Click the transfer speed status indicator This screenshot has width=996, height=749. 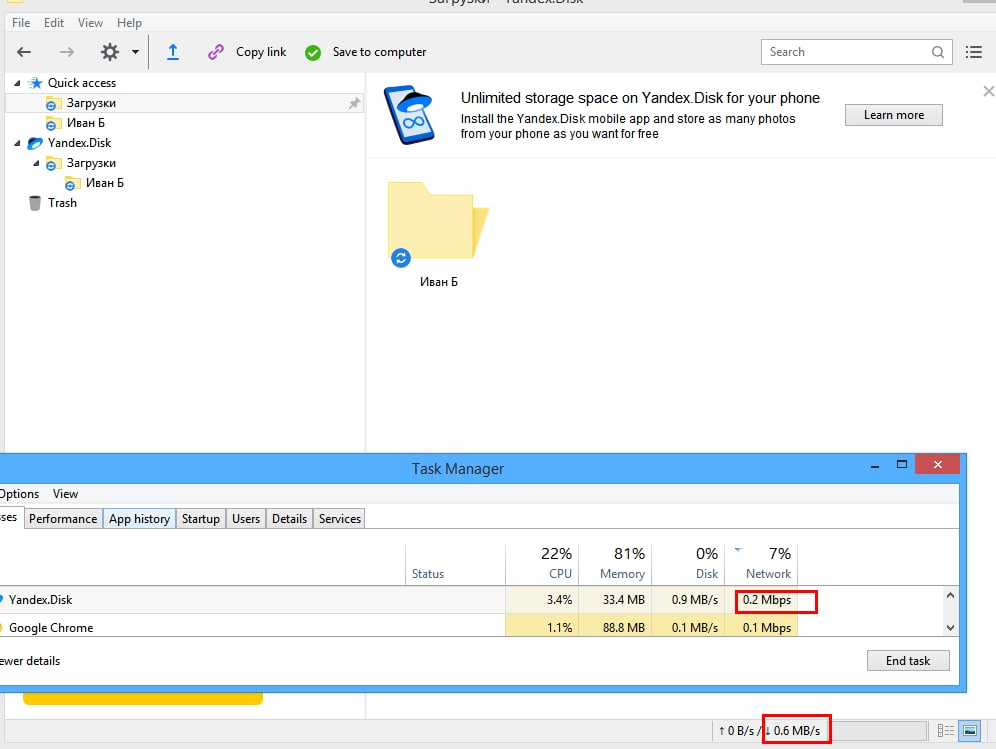(769, 731)
